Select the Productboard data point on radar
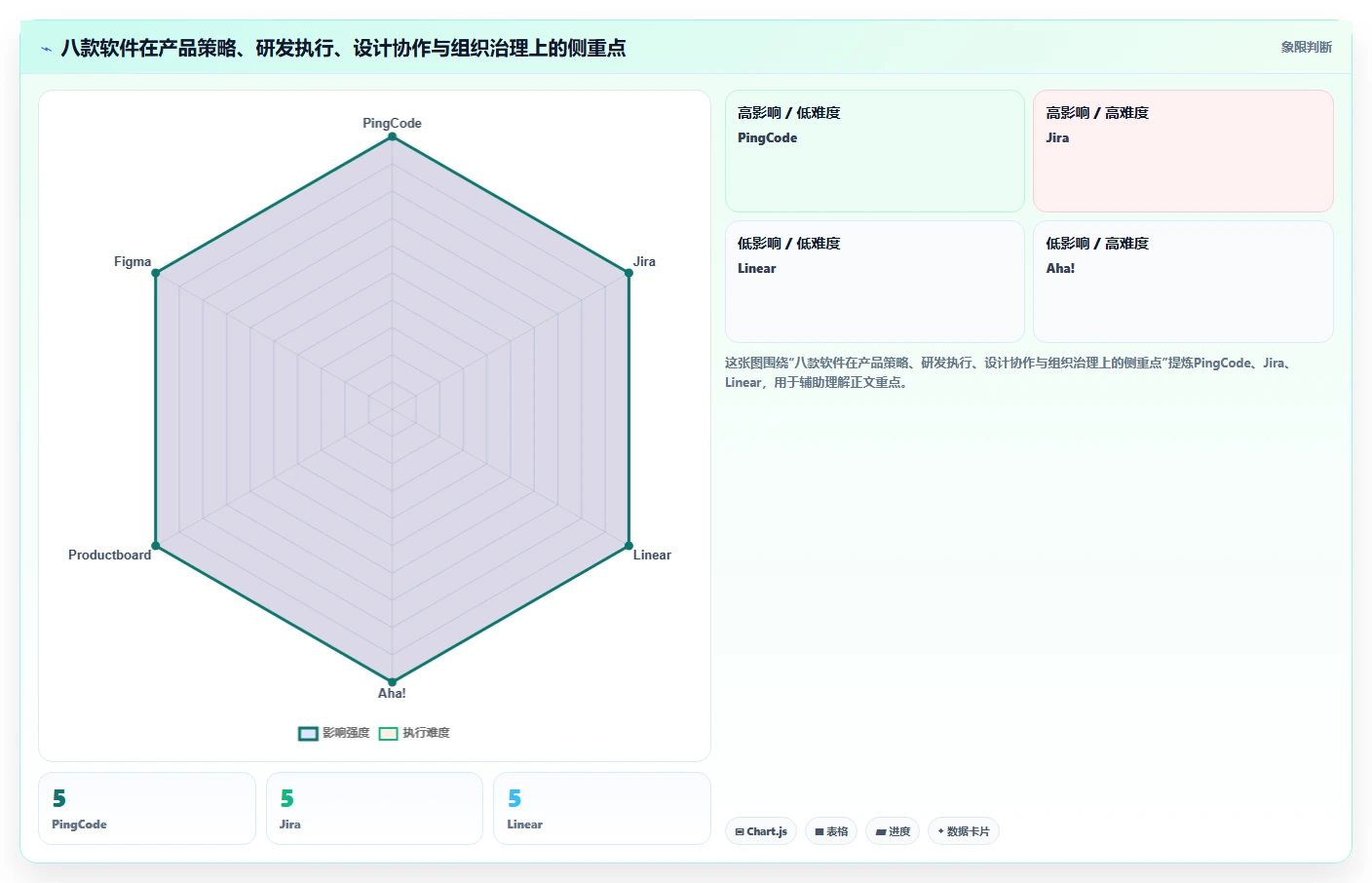Screen dimensions: 1372x883 (x=156, y=546)
